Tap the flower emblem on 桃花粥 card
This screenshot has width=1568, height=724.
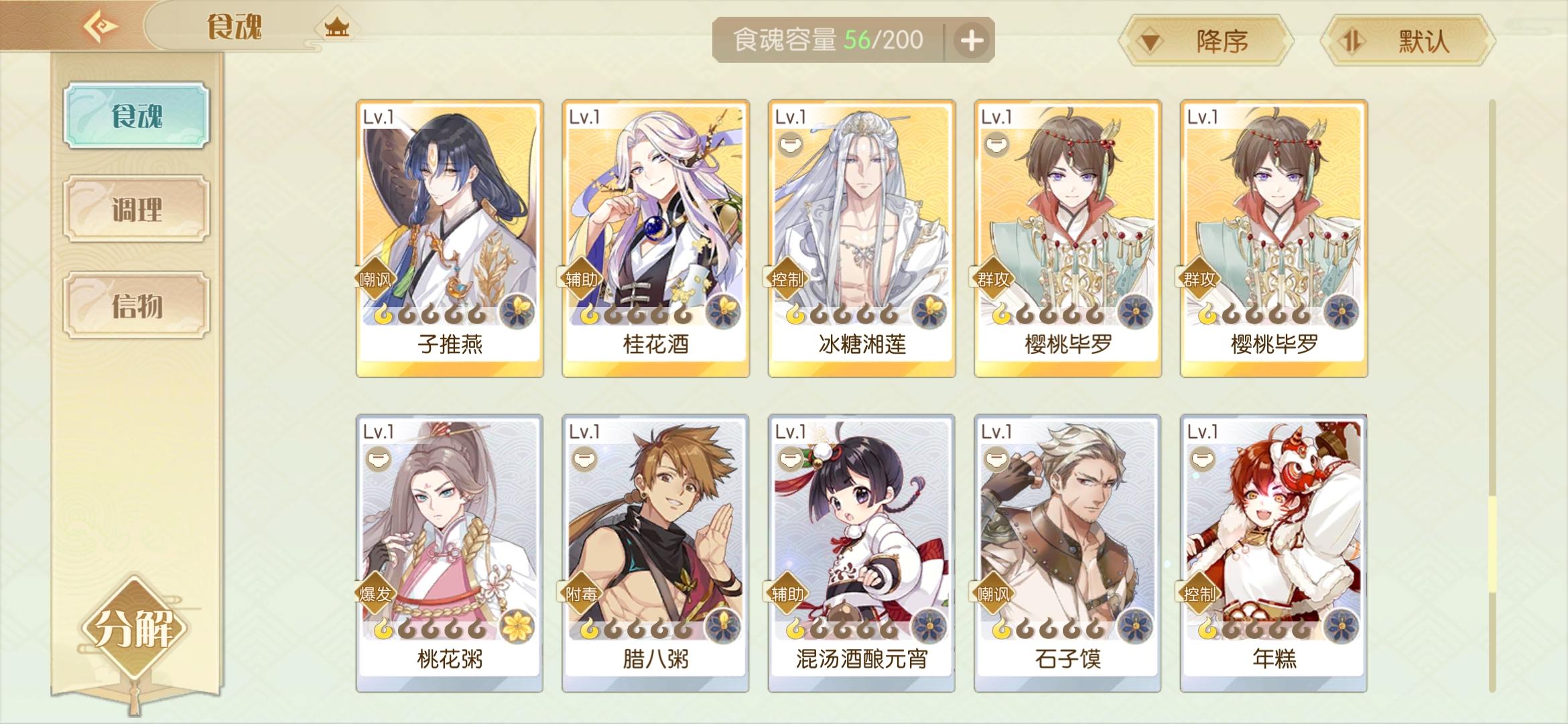(518, 626)
